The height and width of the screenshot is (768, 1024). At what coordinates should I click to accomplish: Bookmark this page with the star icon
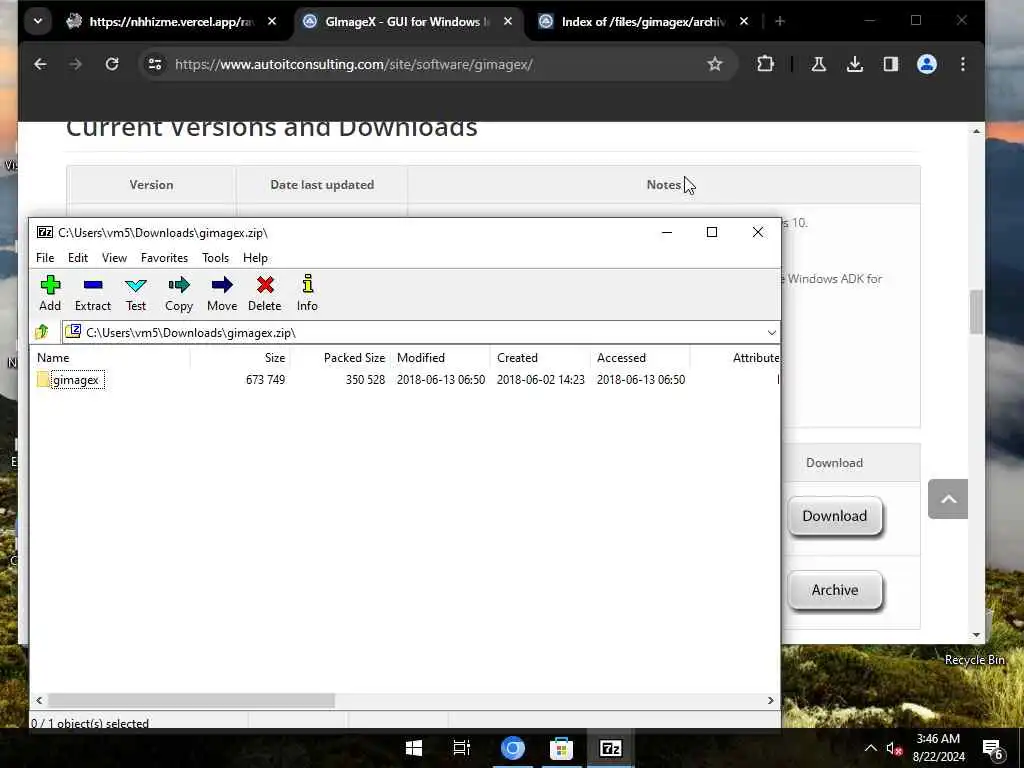coord(714,64)
